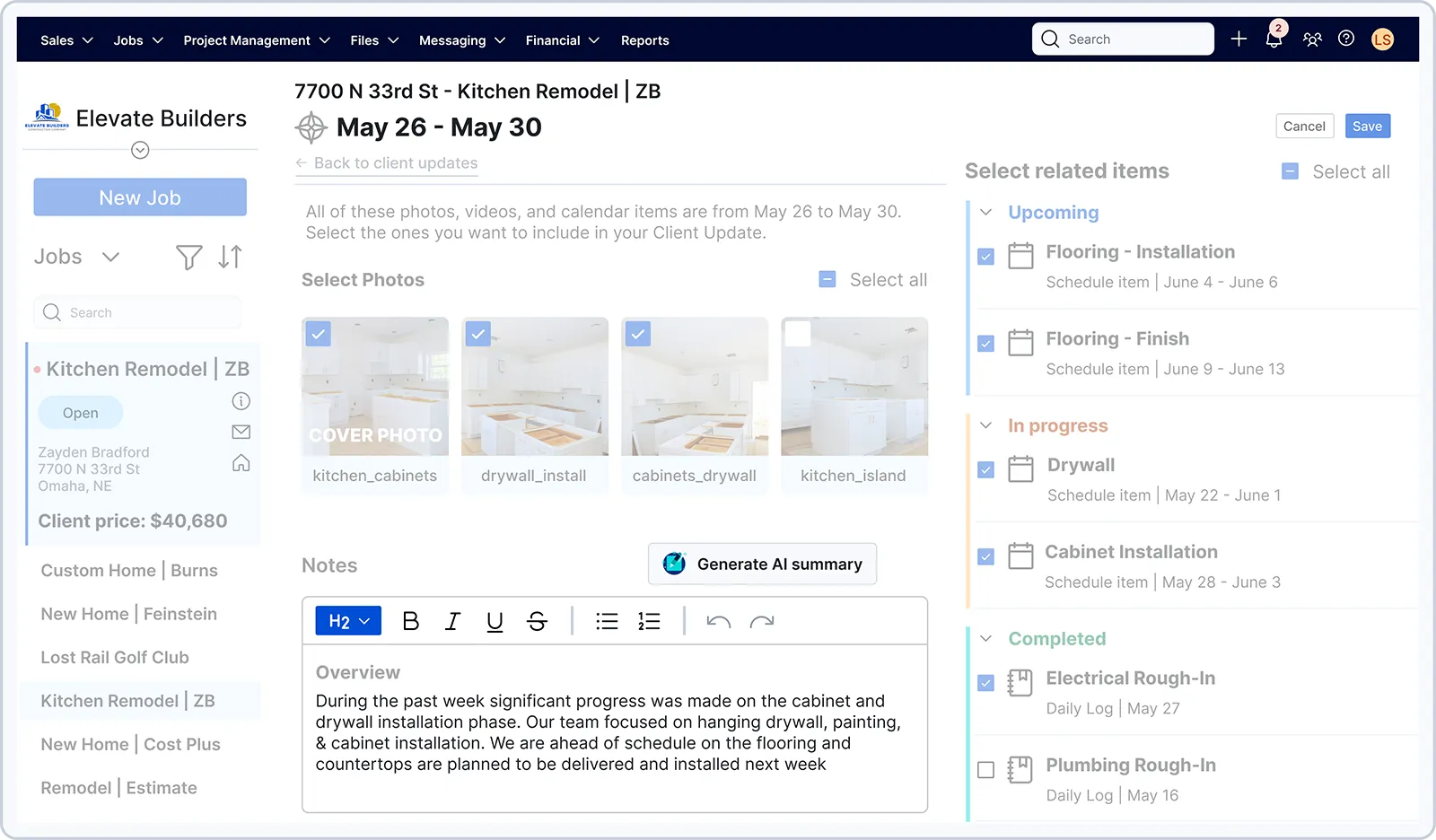Open the Financial menu

[562, 40]
